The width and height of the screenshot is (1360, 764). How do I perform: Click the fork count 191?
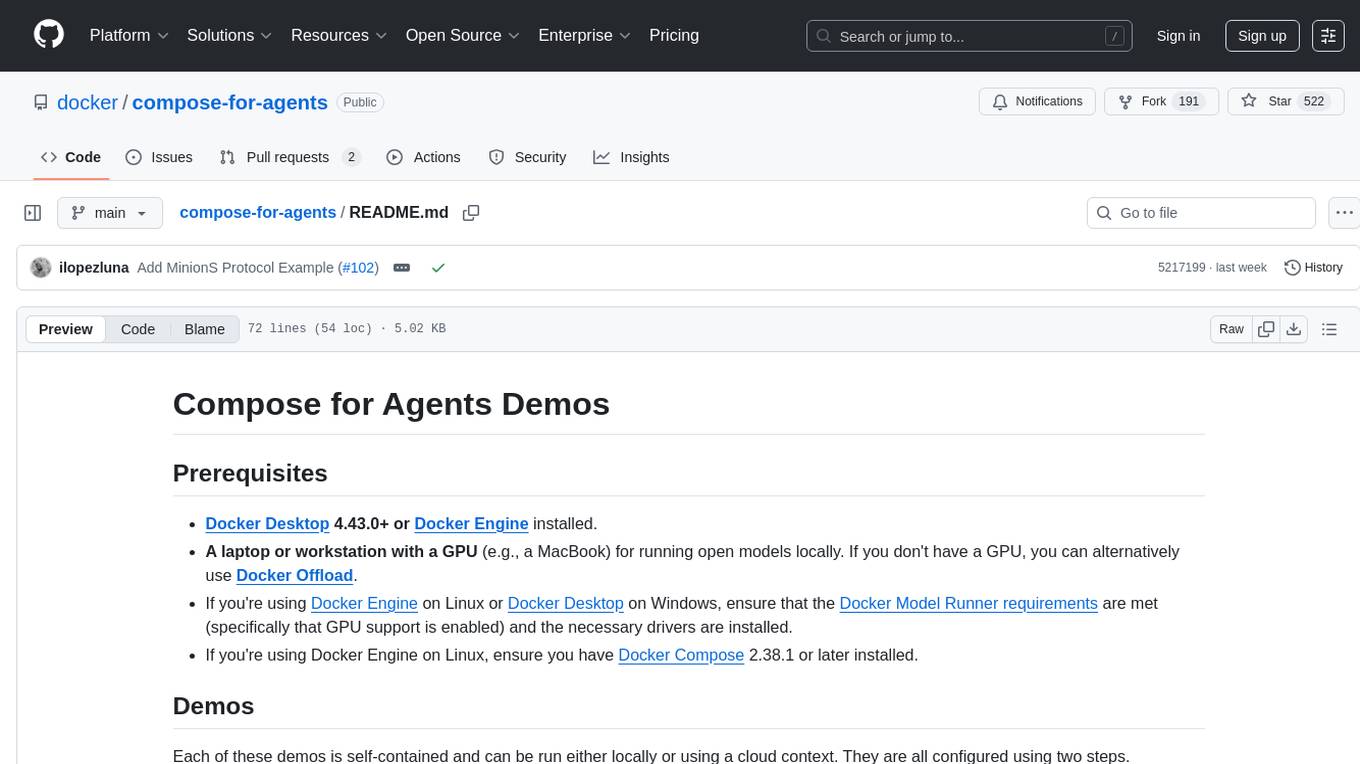click(1188, 102)
